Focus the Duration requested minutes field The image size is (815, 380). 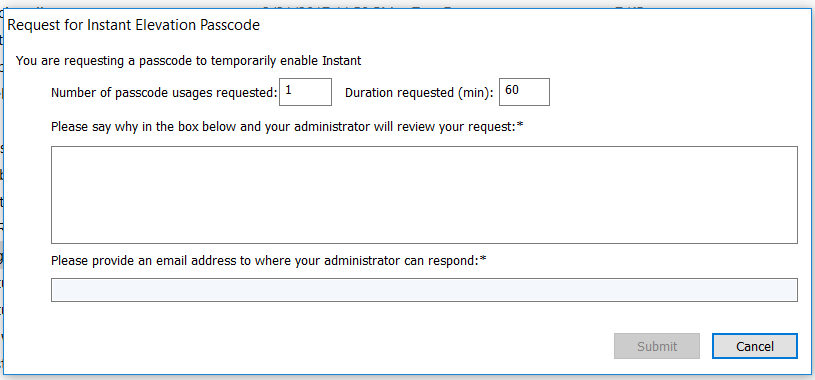tap(524, 92)
